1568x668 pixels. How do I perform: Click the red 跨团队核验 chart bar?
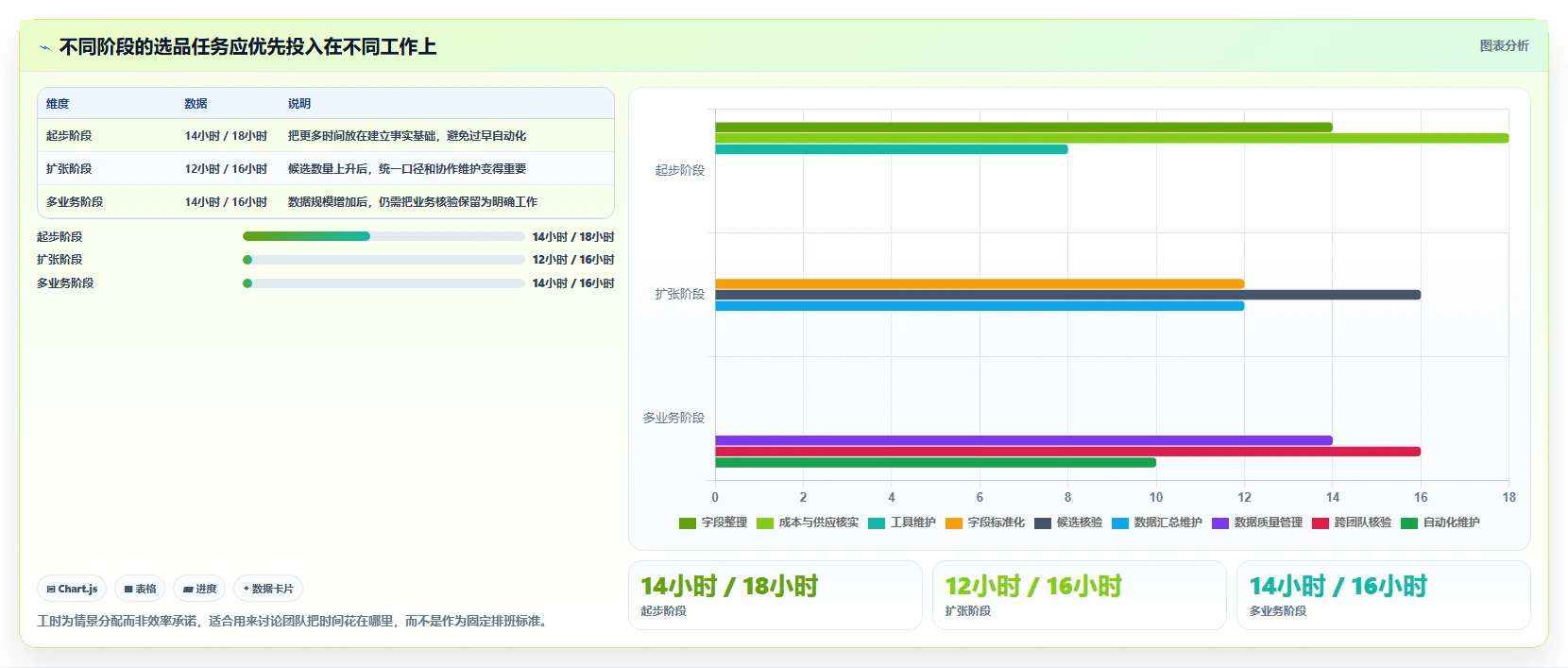(x=1067, y=452)
